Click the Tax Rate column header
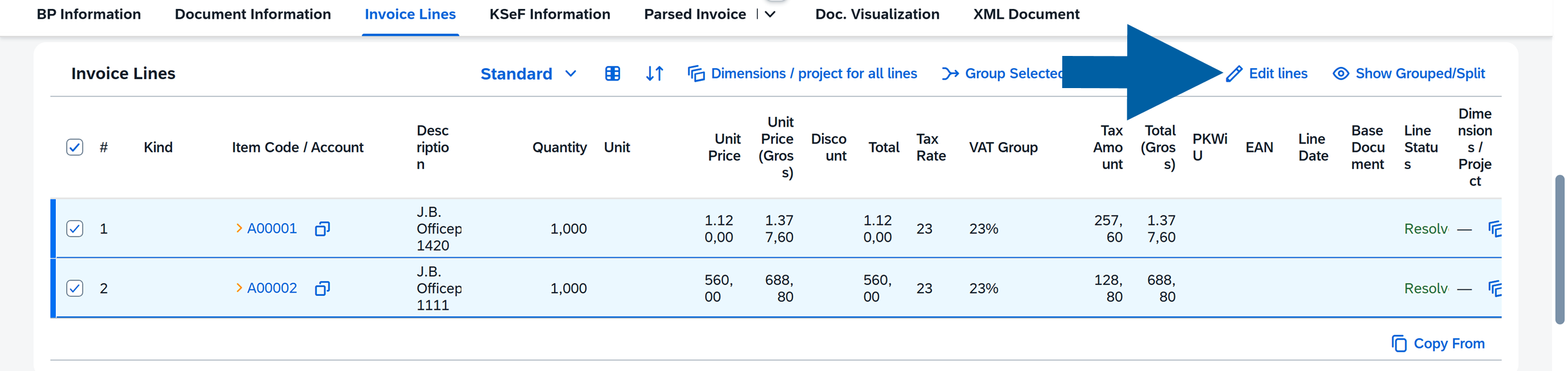This screenshot has width=1568, height=371. pyautogui.click(x=931, y=147)
